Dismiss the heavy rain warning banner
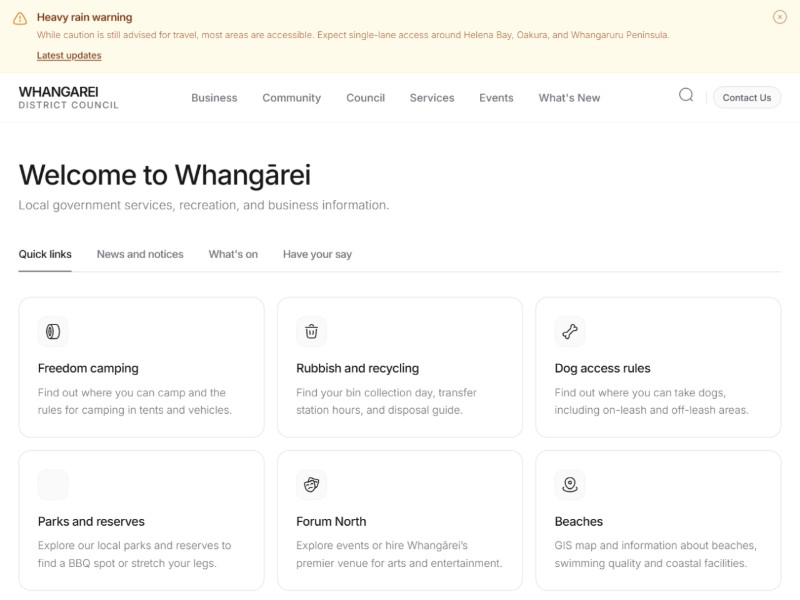 pyautogui.click(x=780, y=17)
